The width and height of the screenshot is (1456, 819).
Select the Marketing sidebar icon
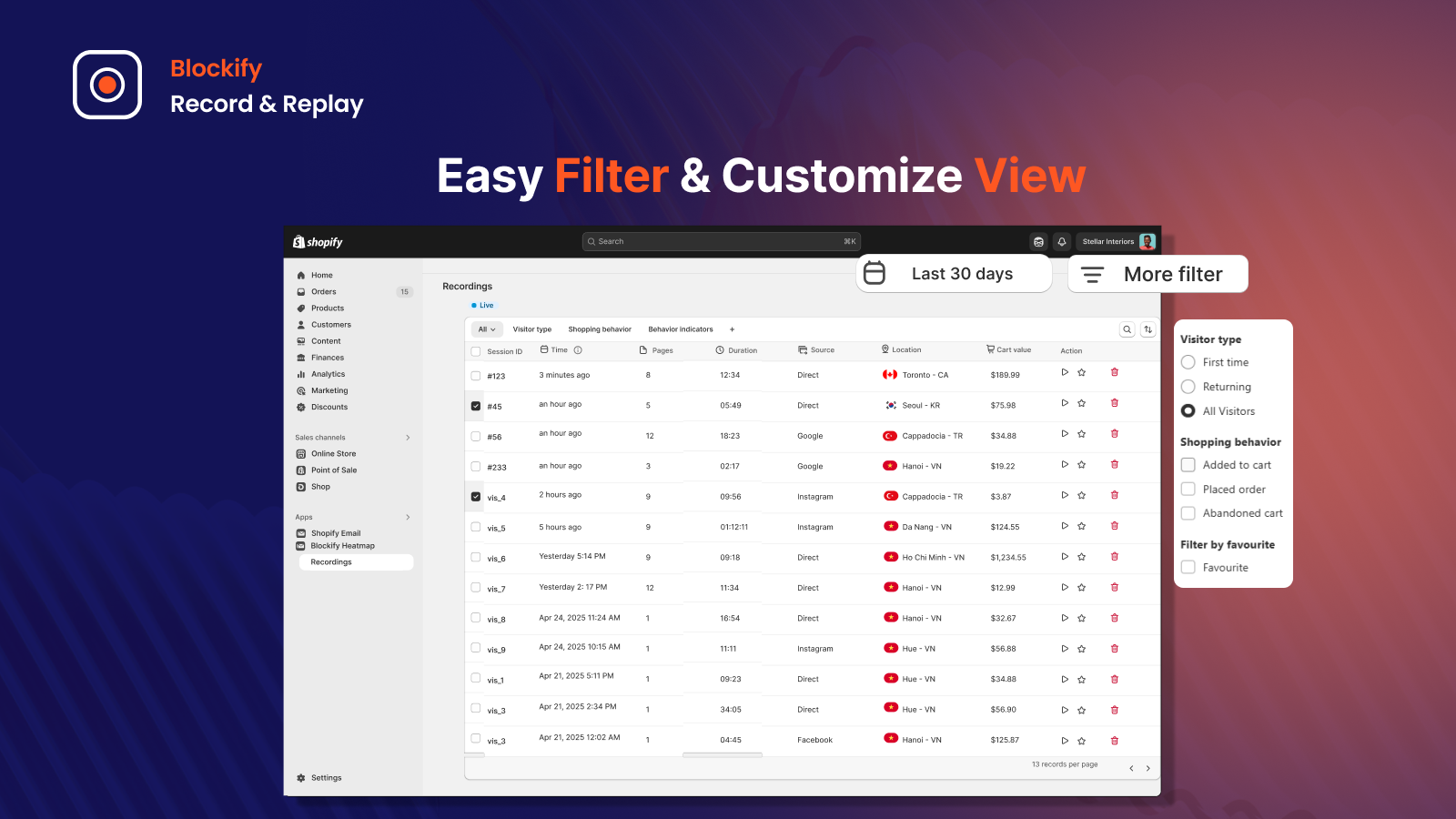tap(301, 390)
